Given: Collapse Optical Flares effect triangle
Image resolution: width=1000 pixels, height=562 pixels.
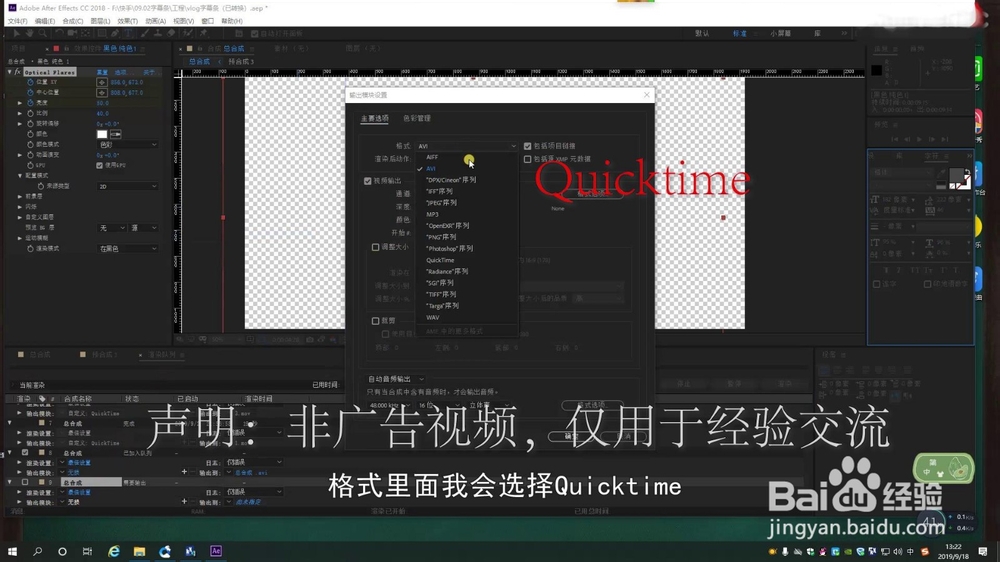Looking at the screenshot, I should [x=10, y=72].
